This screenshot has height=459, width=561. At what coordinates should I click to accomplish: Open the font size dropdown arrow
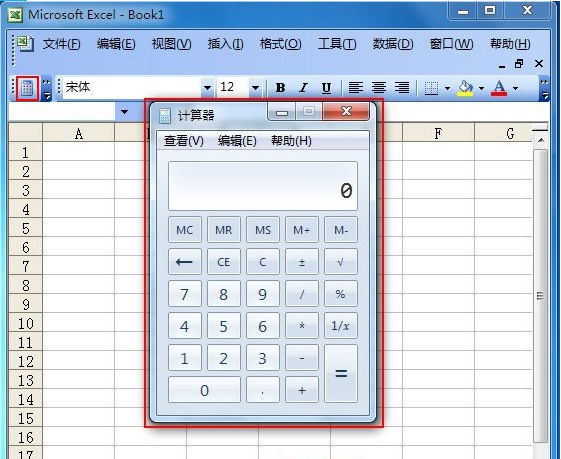point(255,88)
